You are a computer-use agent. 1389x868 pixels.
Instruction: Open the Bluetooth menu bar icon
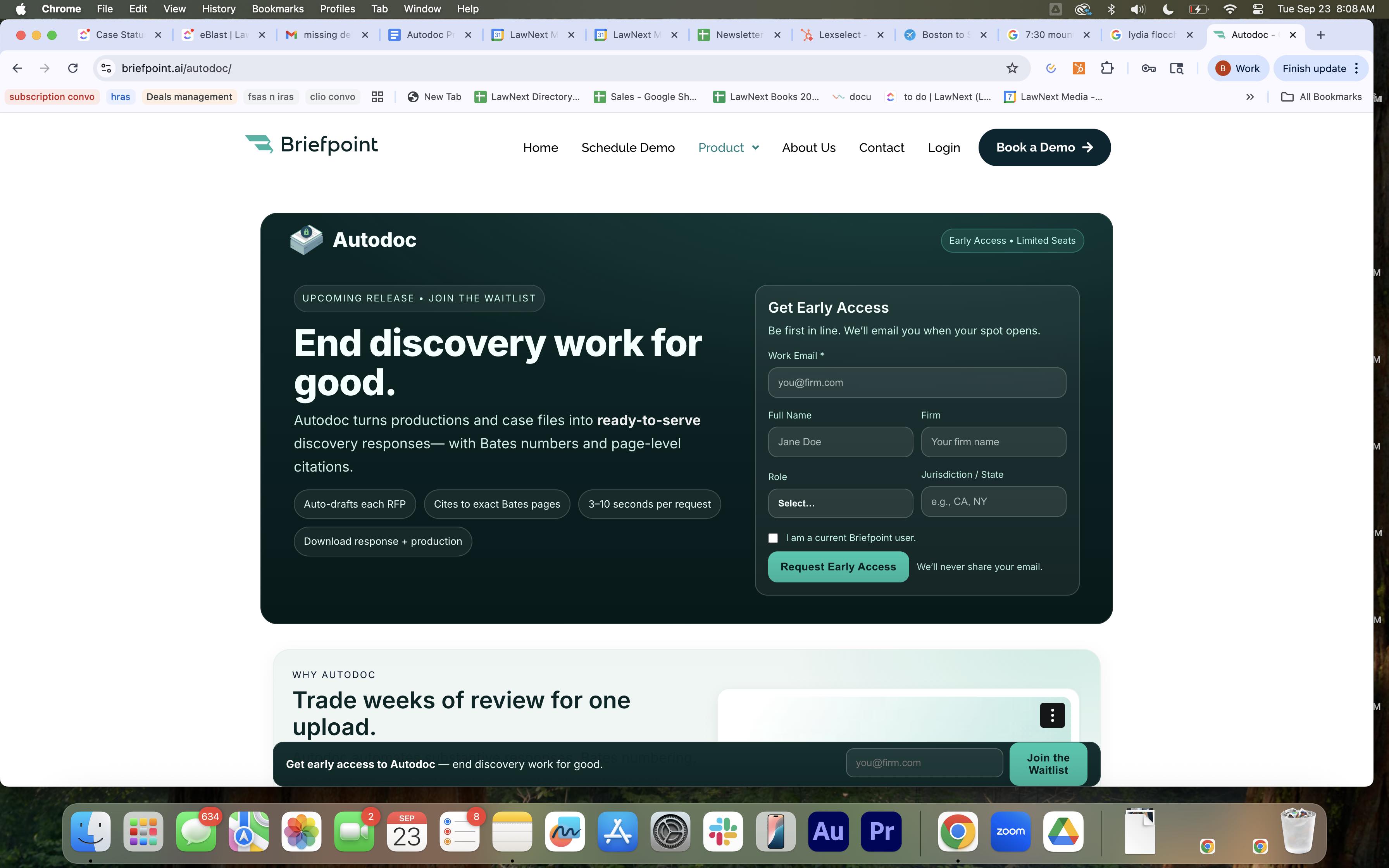[x=1111, y=9]
